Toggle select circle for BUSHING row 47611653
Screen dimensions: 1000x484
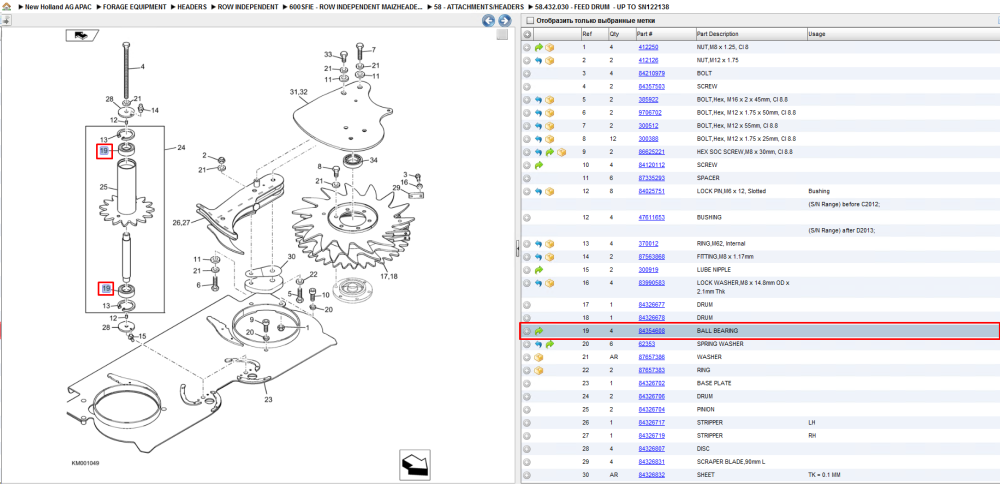527,217
